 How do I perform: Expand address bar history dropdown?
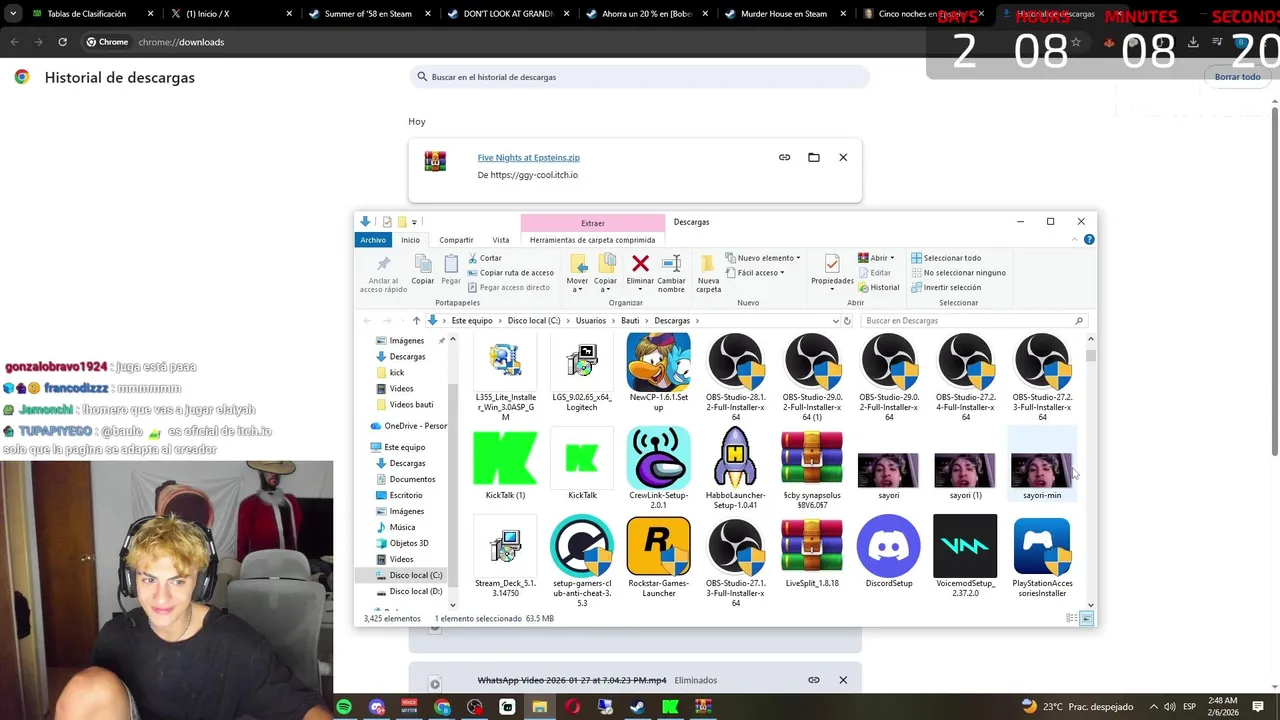tap(835, 321)
